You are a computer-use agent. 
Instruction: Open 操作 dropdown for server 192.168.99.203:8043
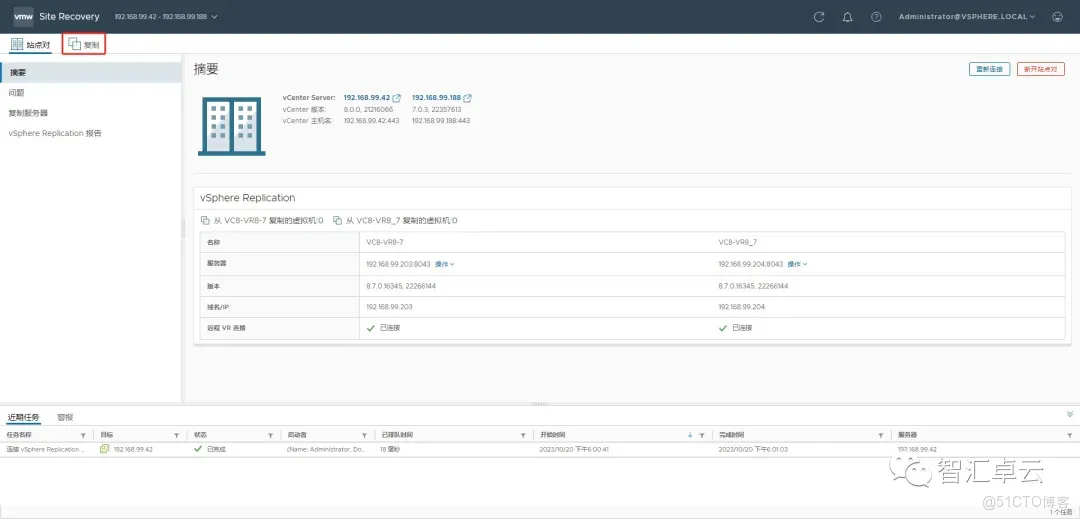(445, 264)
